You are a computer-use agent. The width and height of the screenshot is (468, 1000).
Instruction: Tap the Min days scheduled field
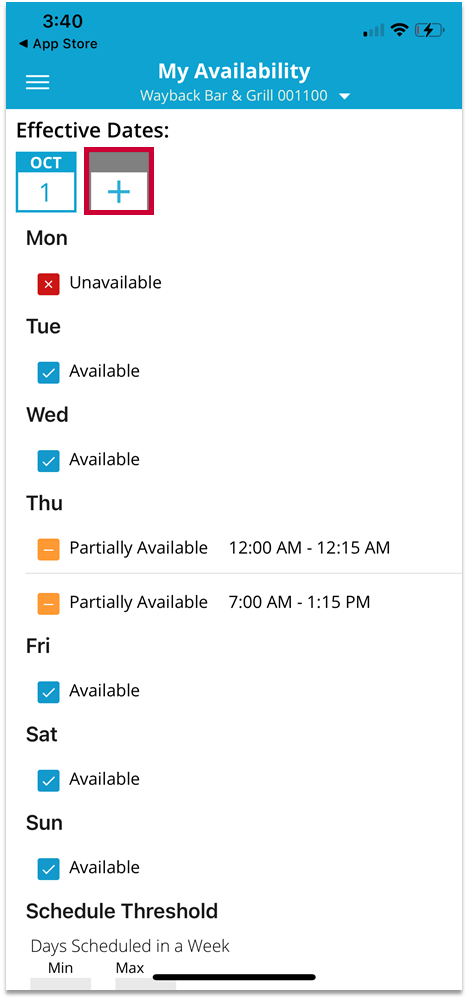tap(61, 983)
